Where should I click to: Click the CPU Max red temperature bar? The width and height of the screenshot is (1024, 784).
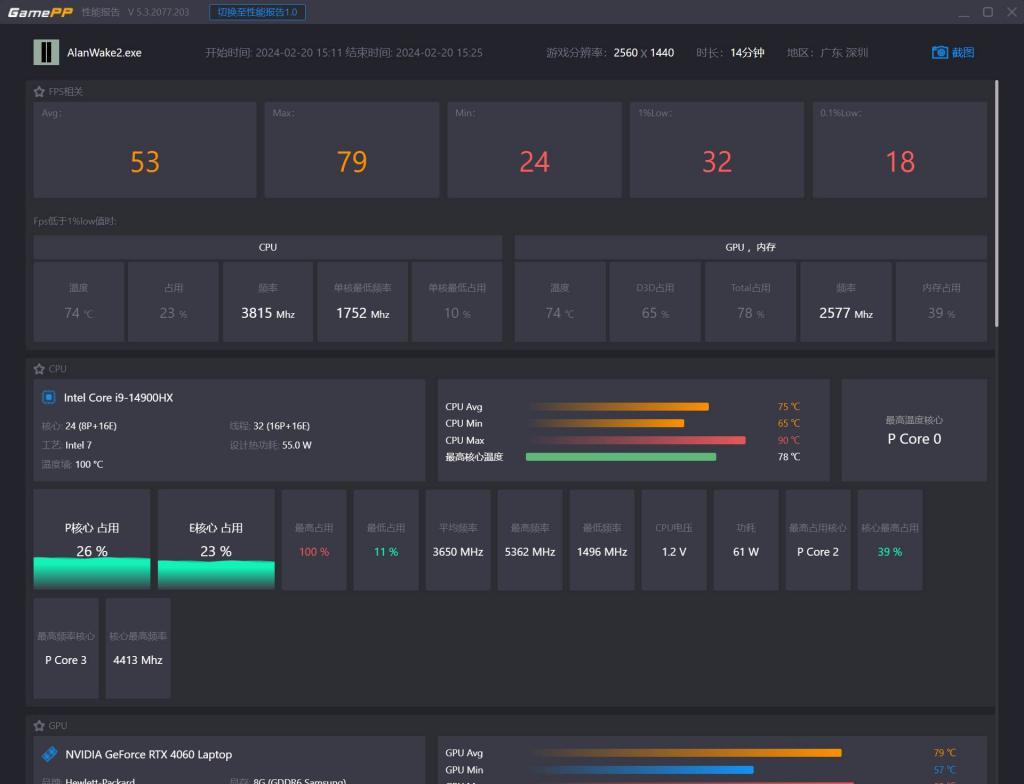pos(637,440)
